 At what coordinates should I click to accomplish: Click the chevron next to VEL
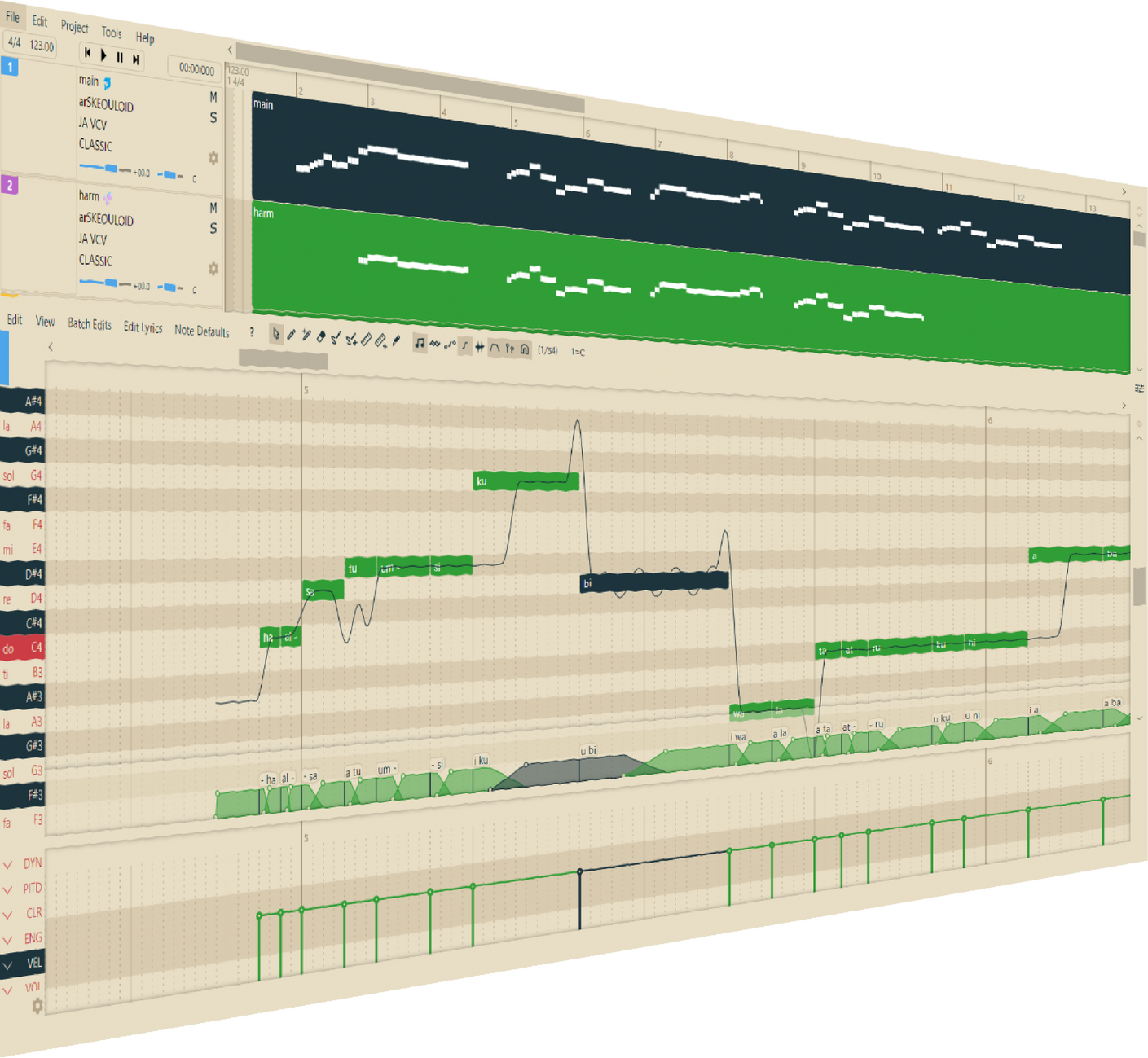click(8, 965)
